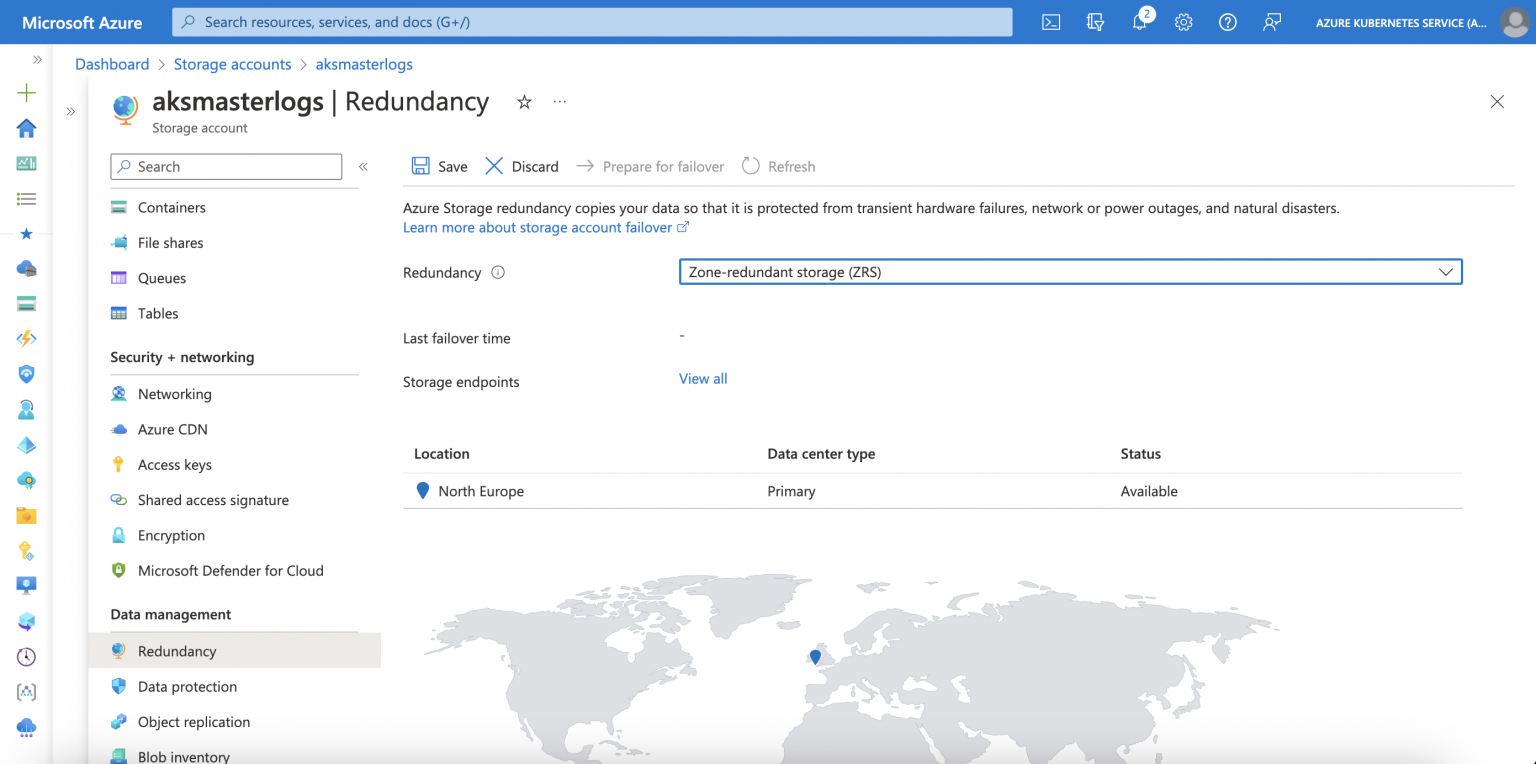View all storage endpoints

702,378
